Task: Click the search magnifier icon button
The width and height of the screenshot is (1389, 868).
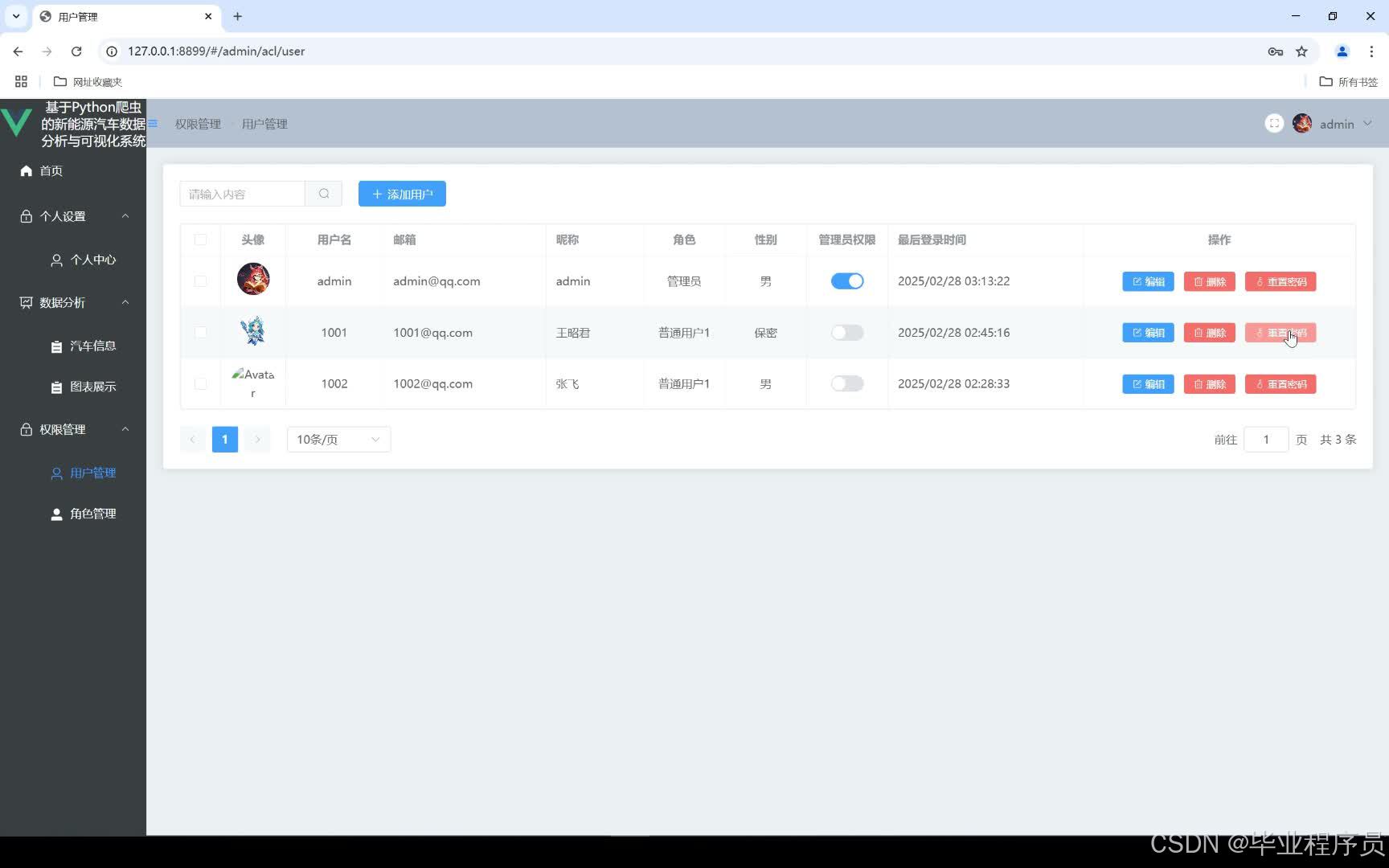Action: click(324, 194)
